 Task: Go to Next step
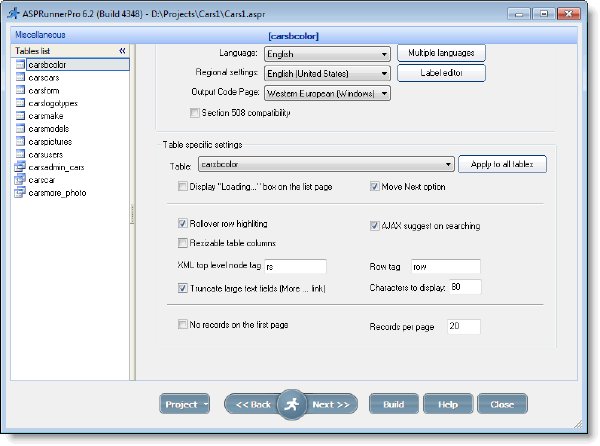pyautogui.click(x=331, y=404)
